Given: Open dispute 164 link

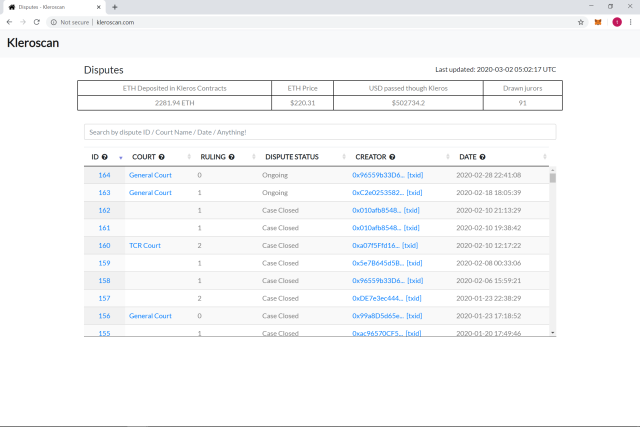Looking at the screenshot, I should point(104,175).
